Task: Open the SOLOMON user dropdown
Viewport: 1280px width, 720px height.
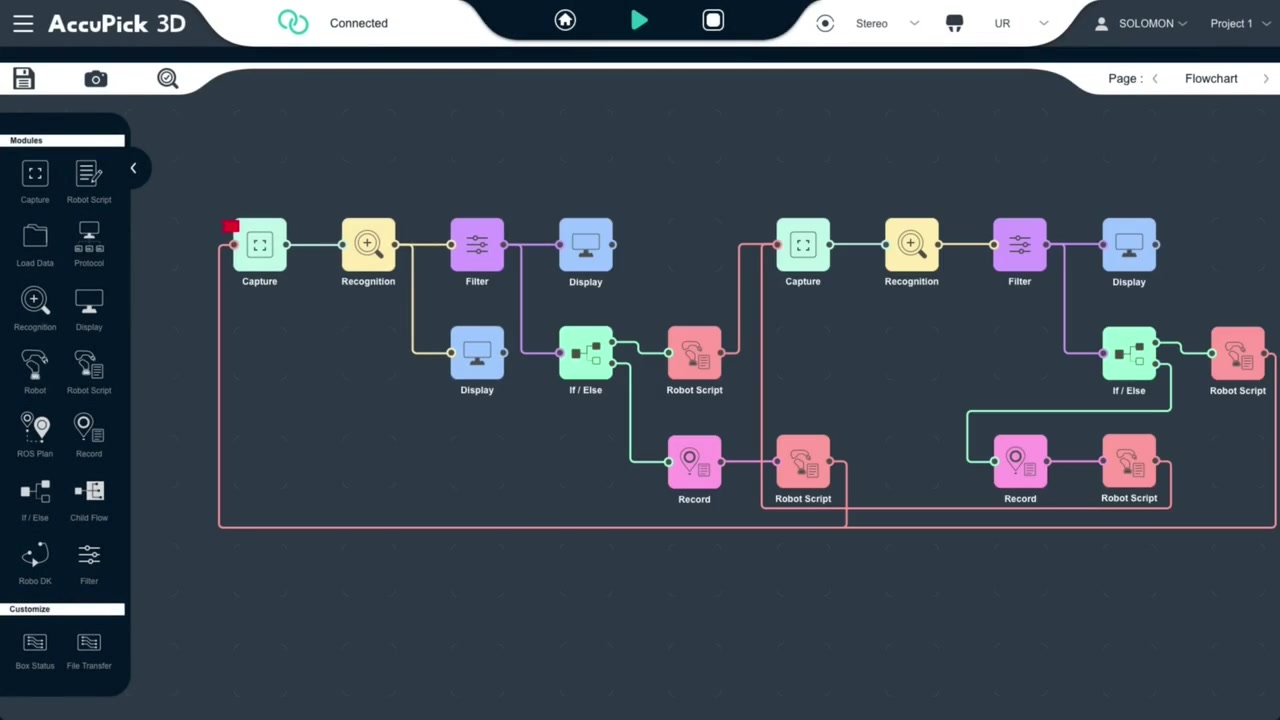Action: pos(1141,23)
